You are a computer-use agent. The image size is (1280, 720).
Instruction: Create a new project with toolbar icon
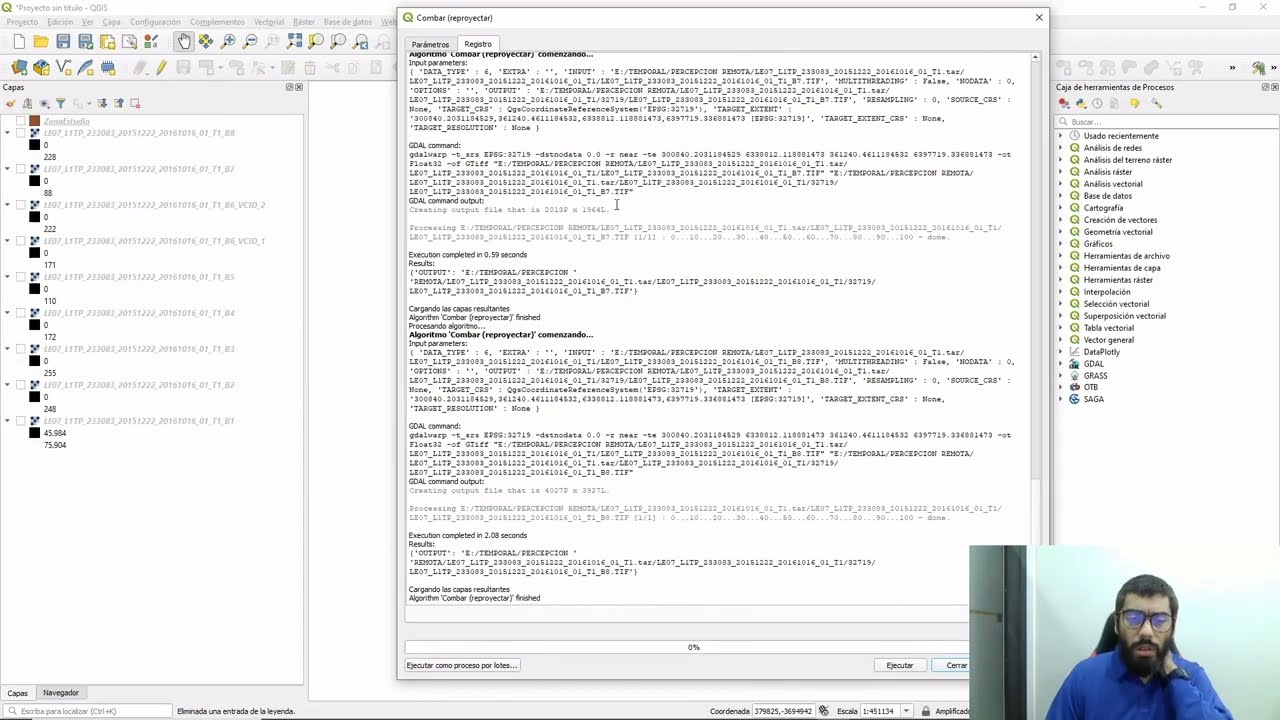(x=19, y=41)
